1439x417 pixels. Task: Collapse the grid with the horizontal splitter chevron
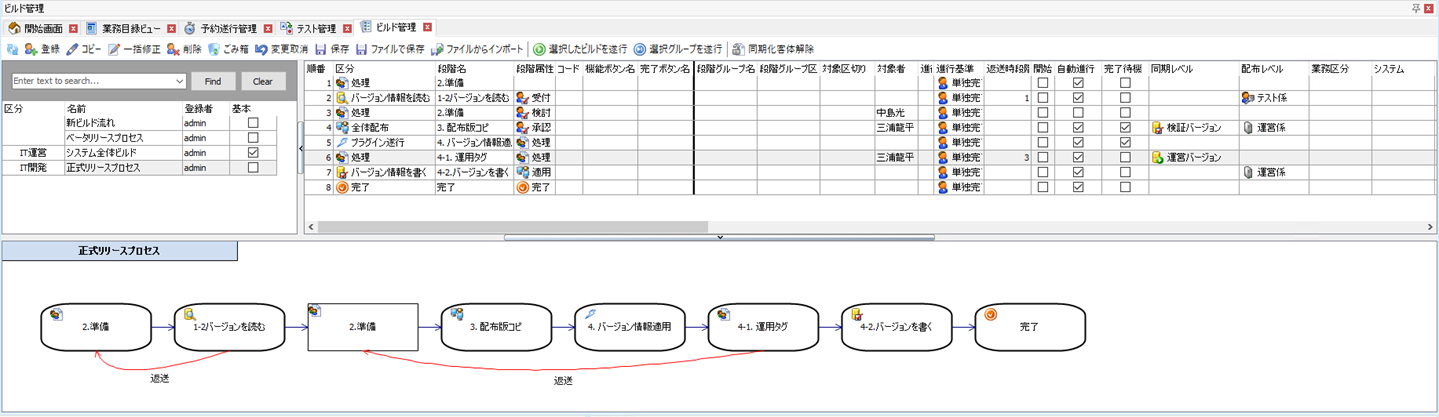click(x=719, y=237)
